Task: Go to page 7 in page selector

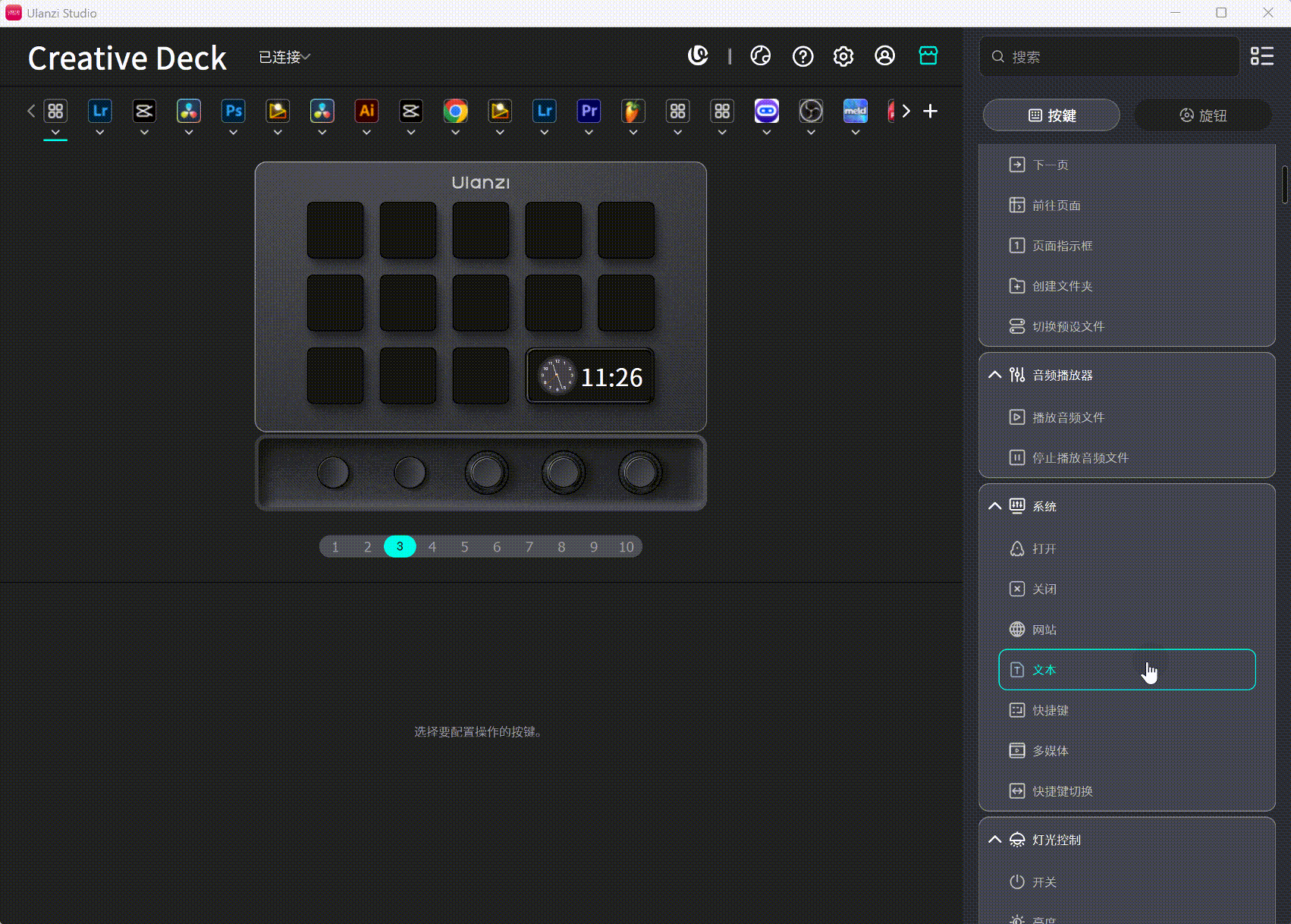Action: click(529, 547)
